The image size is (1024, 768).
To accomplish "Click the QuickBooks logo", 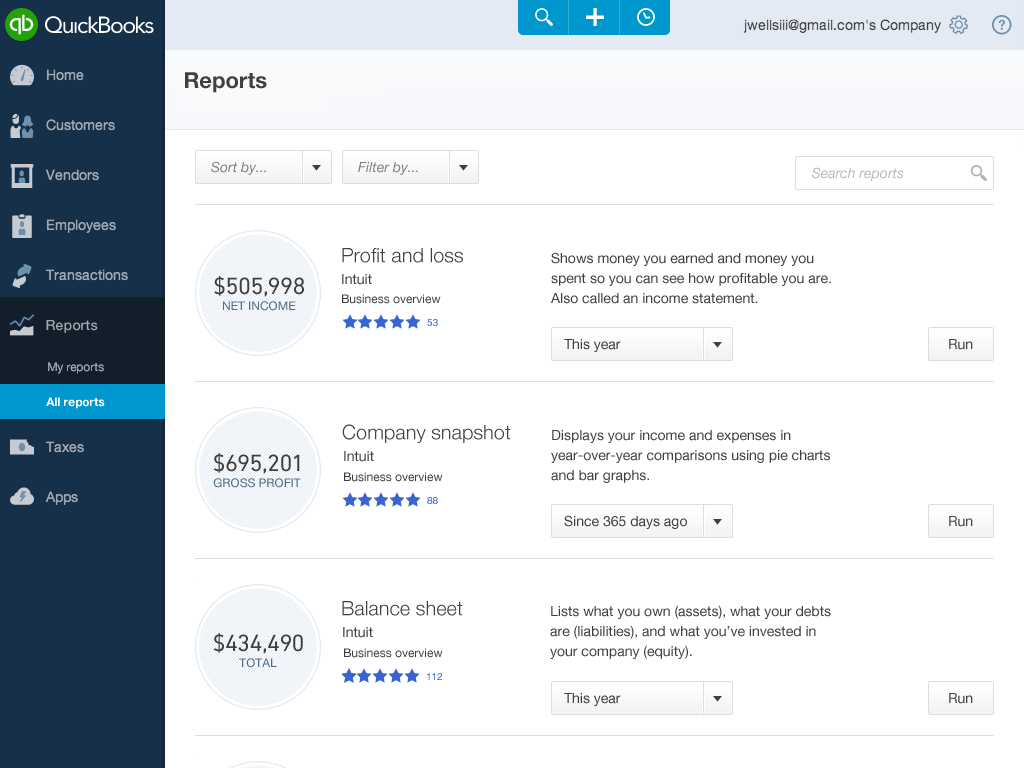I will click(x=81, y=24).
